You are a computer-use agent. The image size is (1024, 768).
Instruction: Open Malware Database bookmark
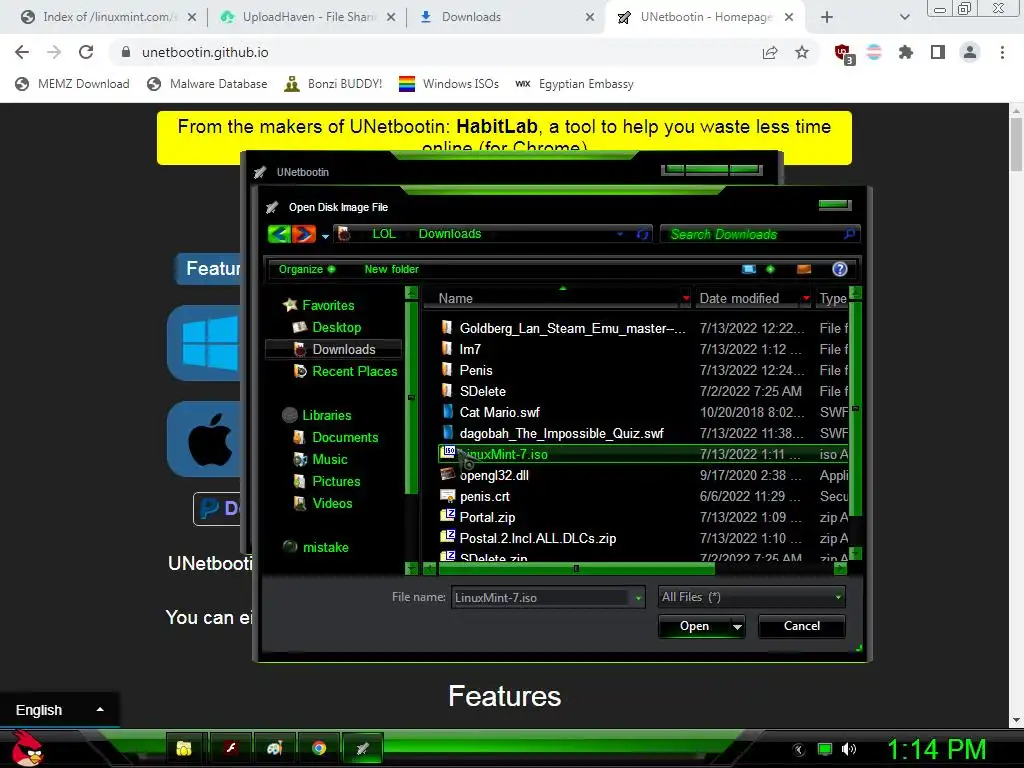tap(208, 84)
